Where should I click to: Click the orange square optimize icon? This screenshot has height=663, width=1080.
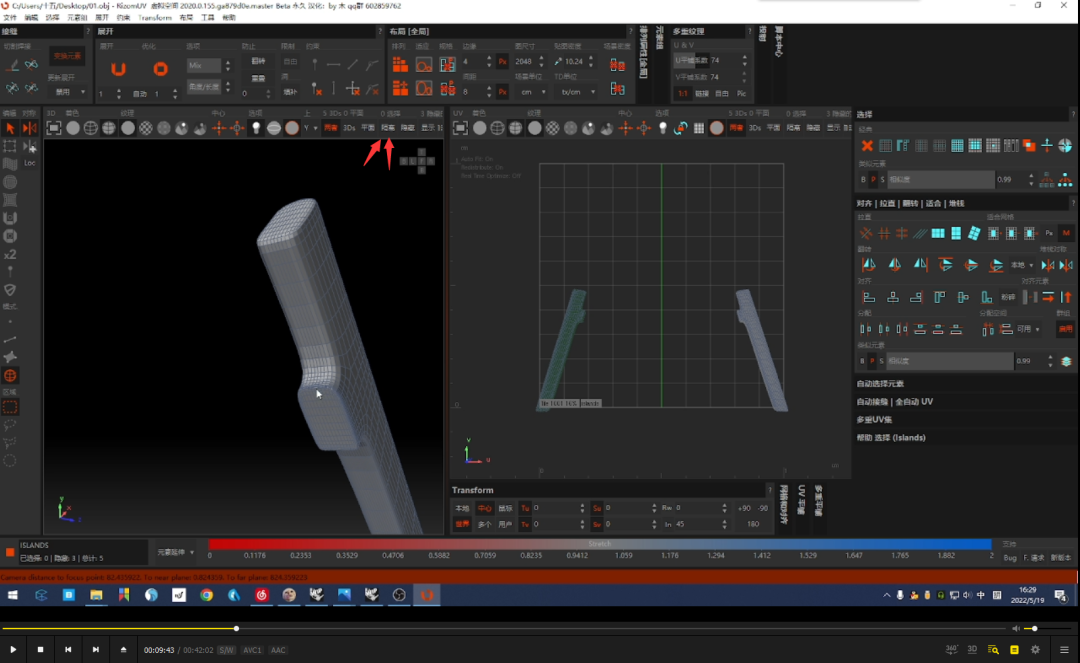point(160,69)
